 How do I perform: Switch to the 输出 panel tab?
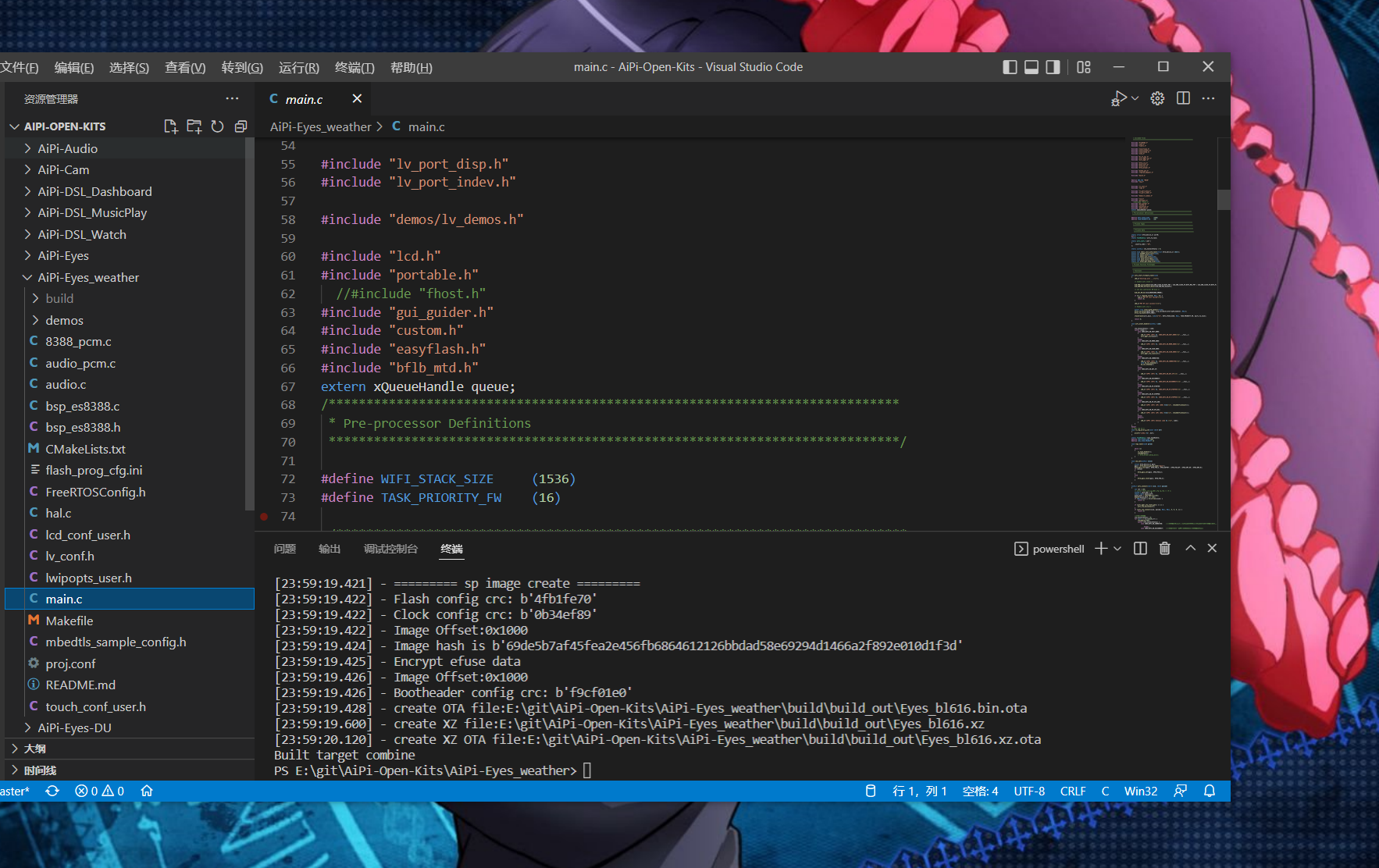click(330, 549)
